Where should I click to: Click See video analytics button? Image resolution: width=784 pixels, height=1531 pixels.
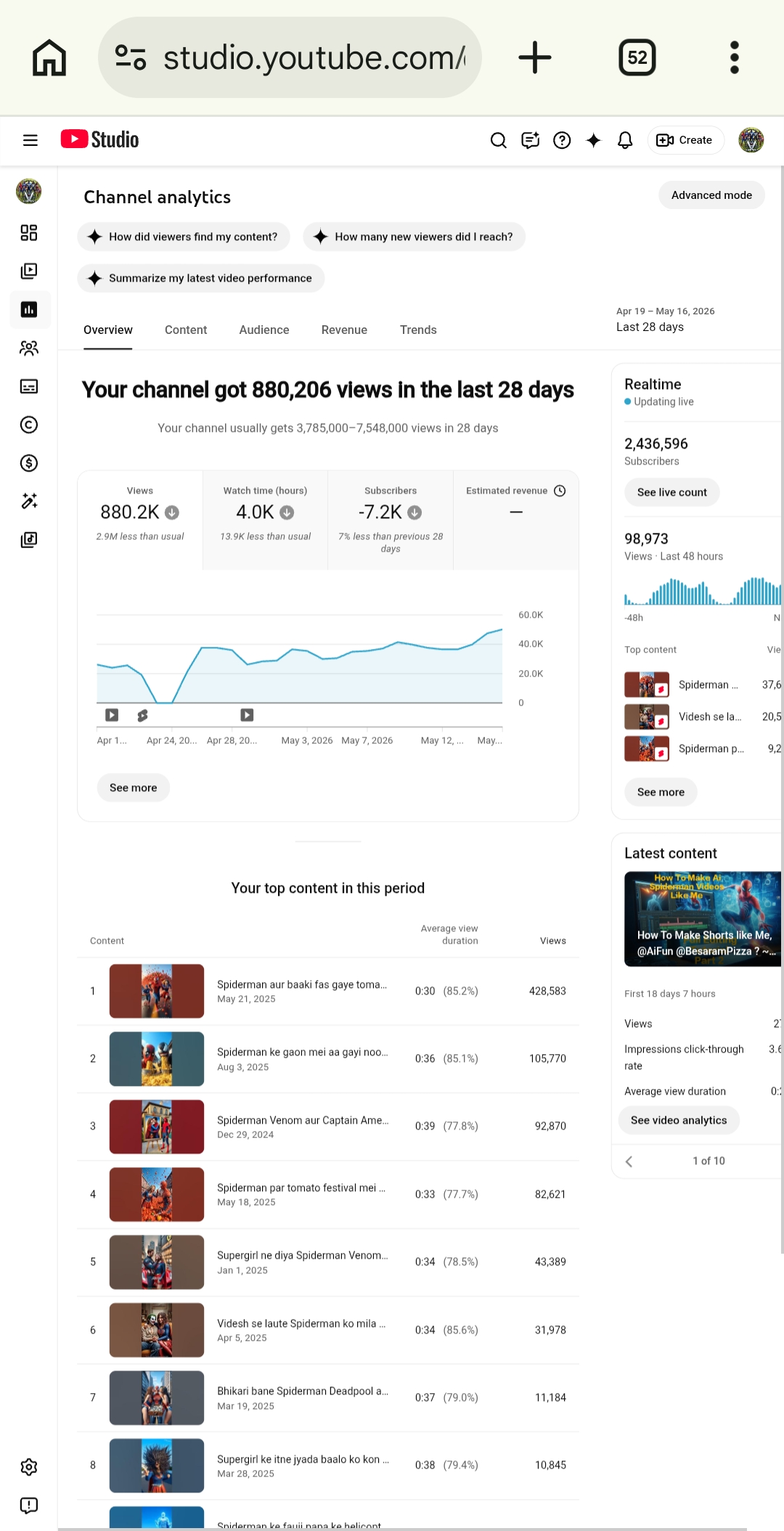tap(679, 1120)
